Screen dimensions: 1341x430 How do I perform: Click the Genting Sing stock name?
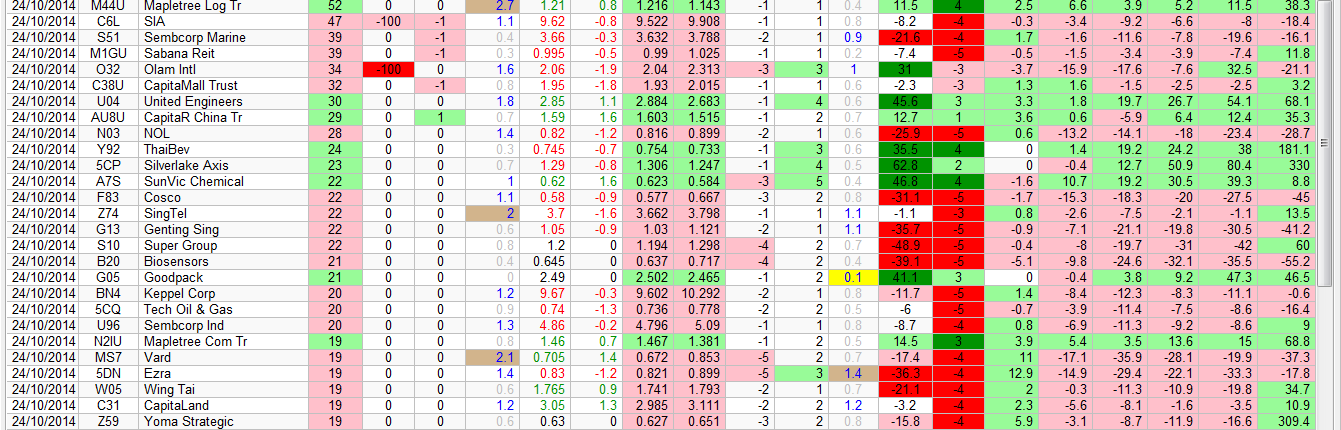point(180,229)
